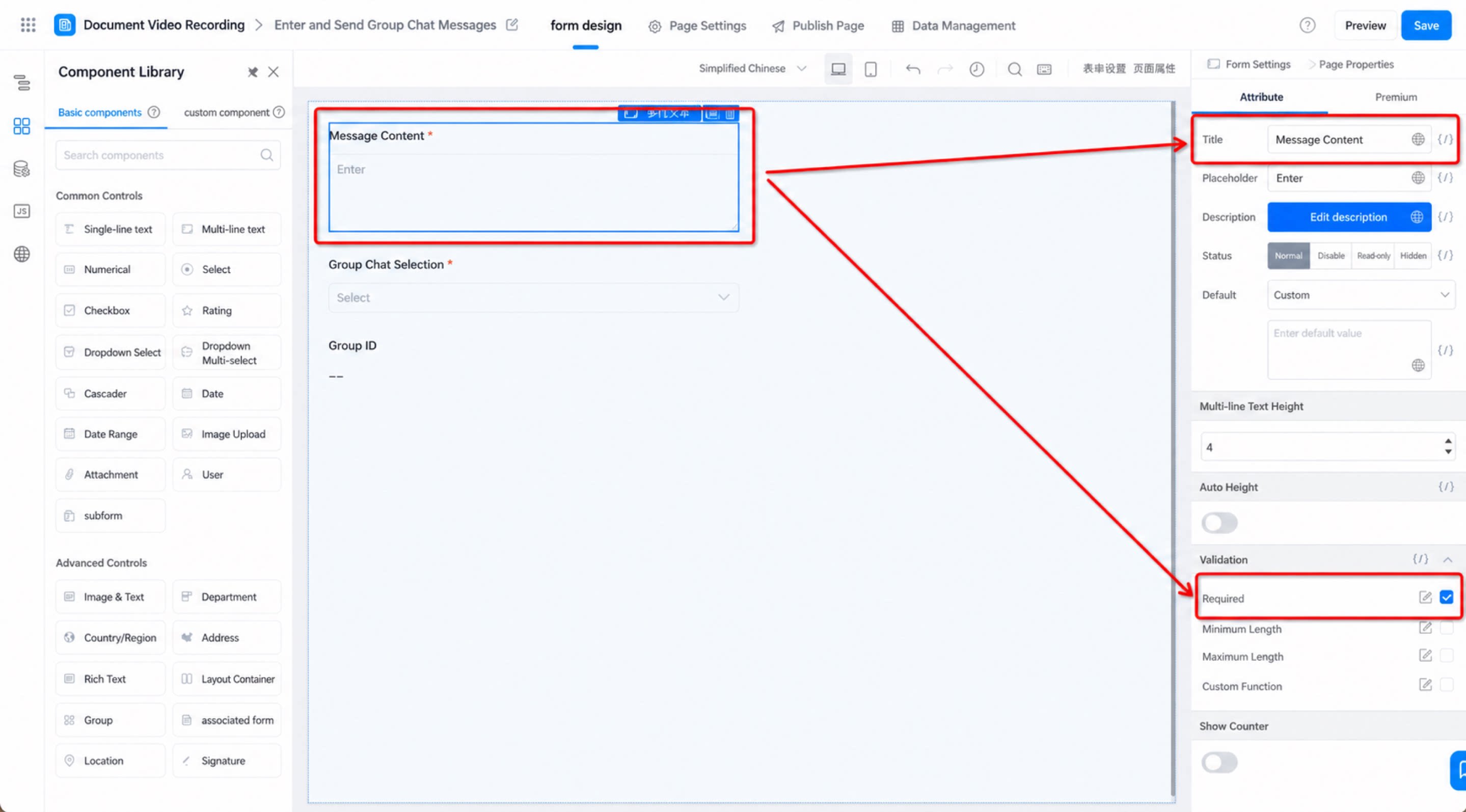Switch to mobile device preview icon

pos(870,69)
